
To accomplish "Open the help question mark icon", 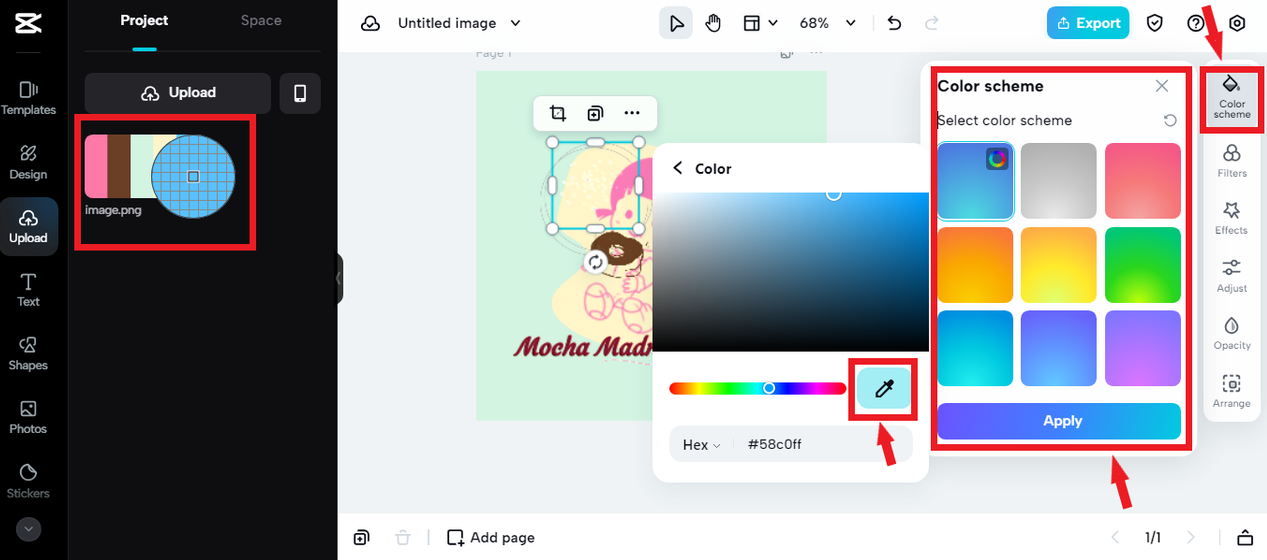I will 1196,23.
